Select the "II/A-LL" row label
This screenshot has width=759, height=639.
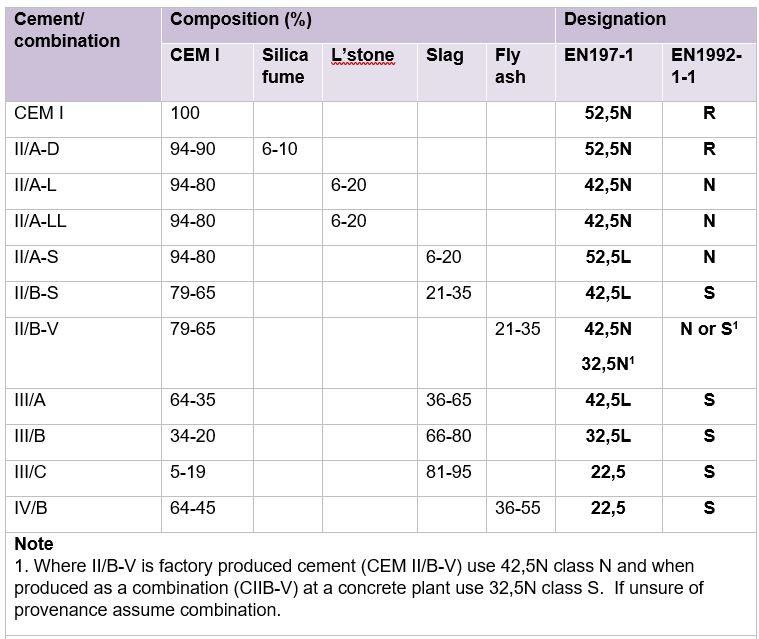41,221
